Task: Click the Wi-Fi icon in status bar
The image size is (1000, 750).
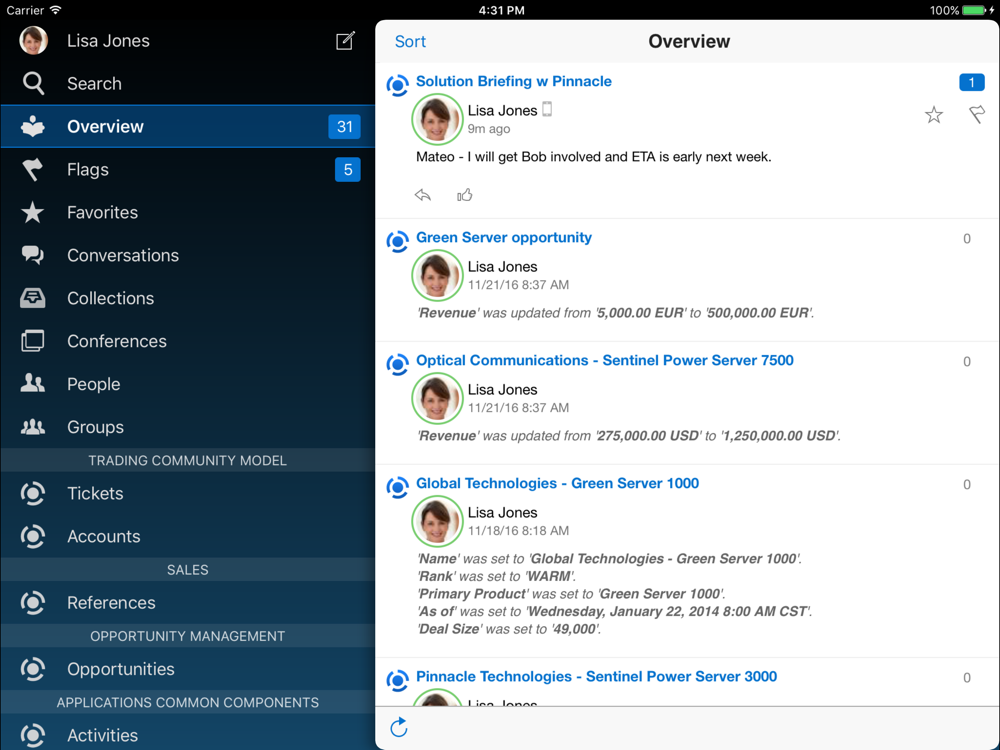Action: (56, 10)
